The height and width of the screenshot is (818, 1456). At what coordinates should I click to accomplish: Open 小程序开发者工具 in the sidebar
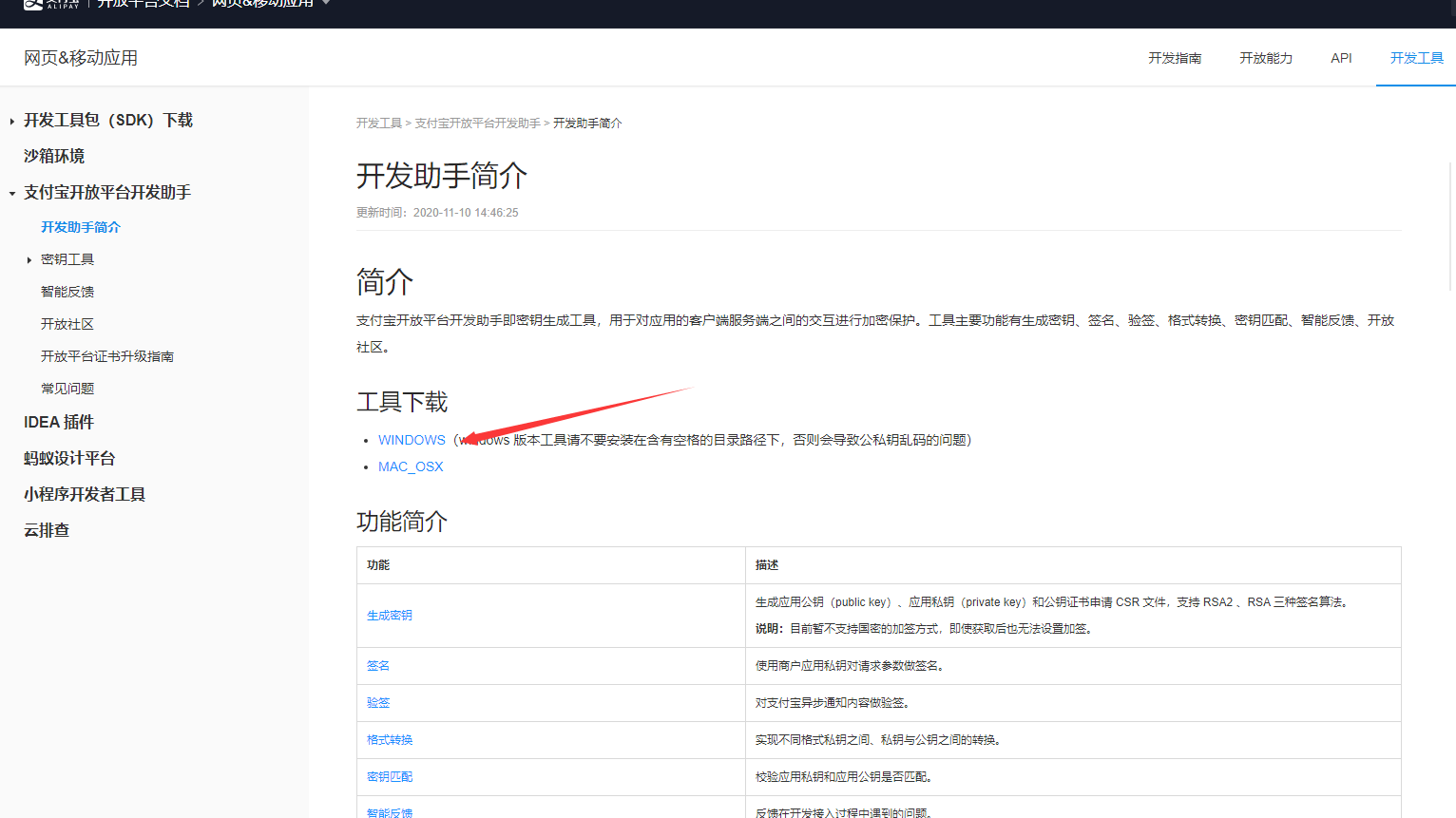click(85, 494)
